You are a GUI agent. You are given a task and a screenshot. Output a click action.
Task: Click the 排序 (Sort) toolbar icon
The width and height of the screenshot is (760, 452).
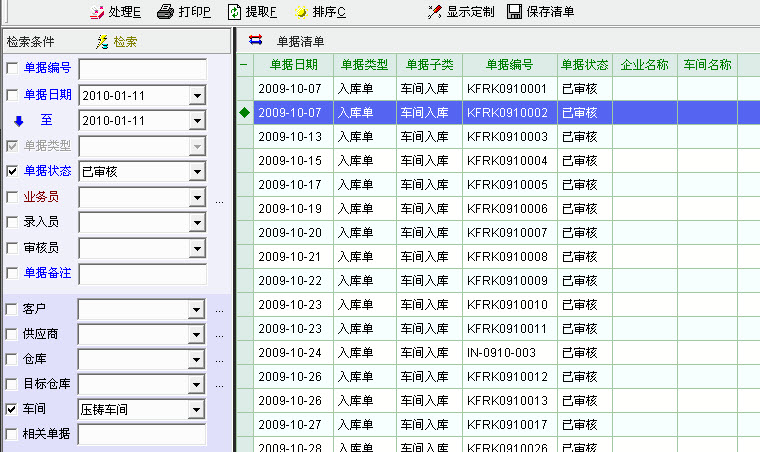[x=301, y=12]
